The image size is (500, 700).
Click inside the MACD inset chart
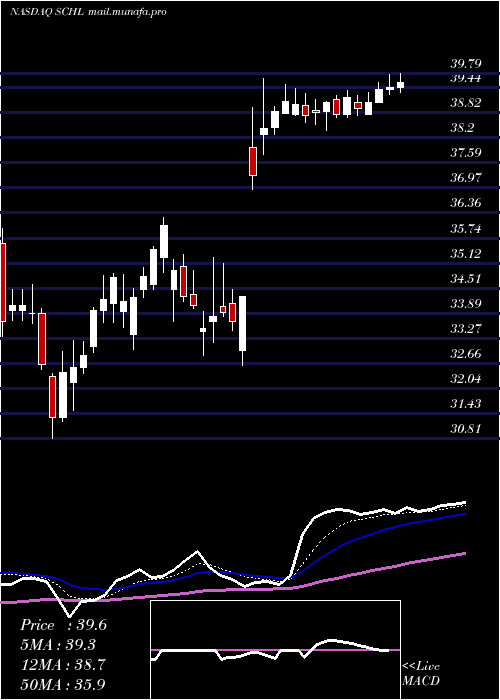(x=275, y=650)
